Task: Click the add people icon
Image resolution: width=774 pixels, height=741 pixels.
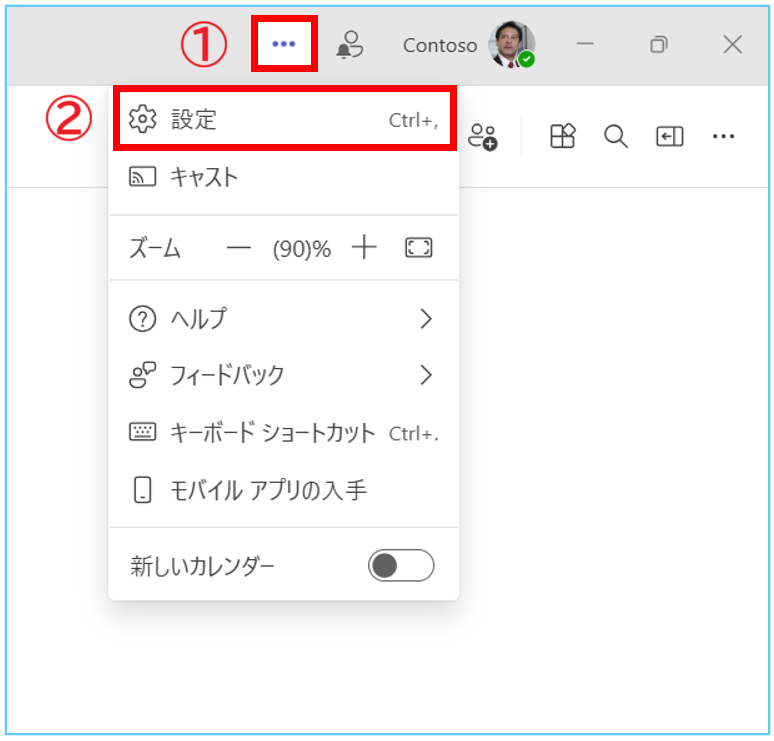Action: (x=483, y=137)
